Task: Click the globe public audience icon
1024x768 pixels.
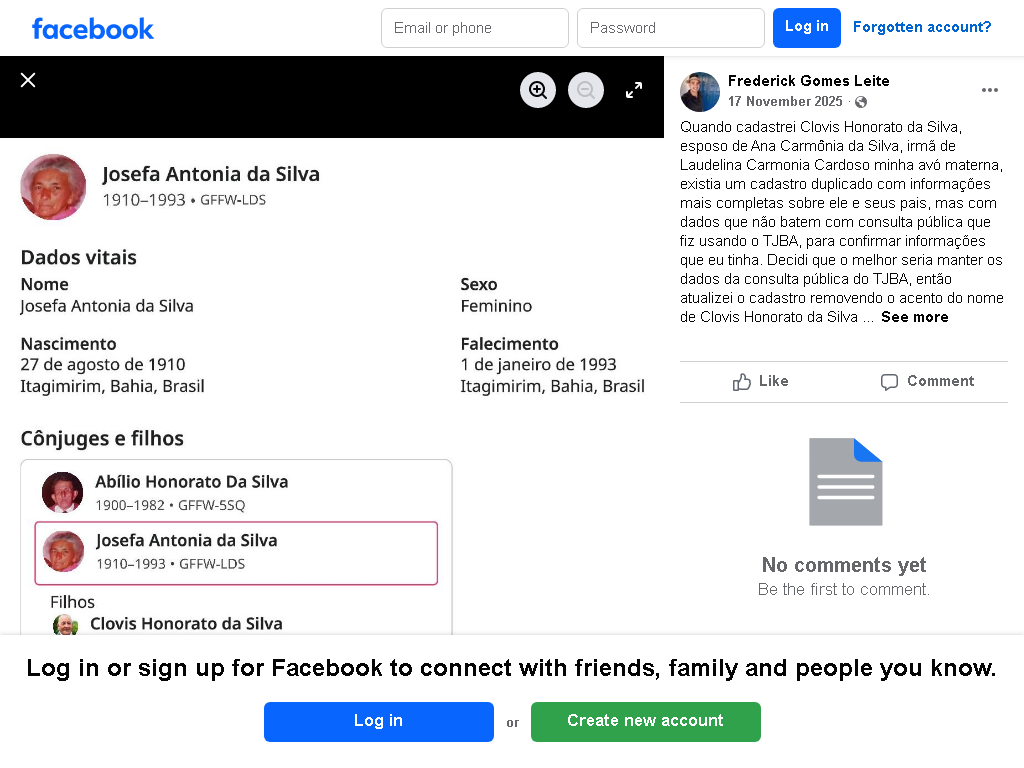Action: pos(861,102)
